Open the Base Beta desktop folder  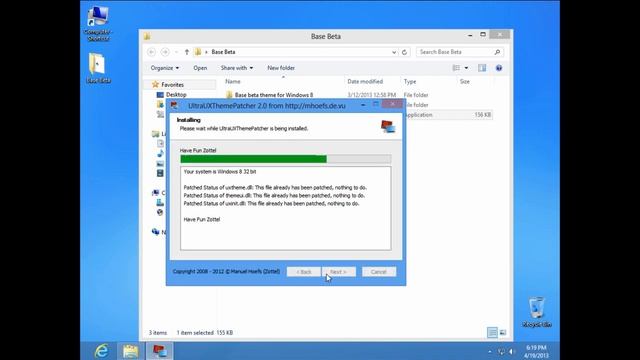click(x=98, y=68)
